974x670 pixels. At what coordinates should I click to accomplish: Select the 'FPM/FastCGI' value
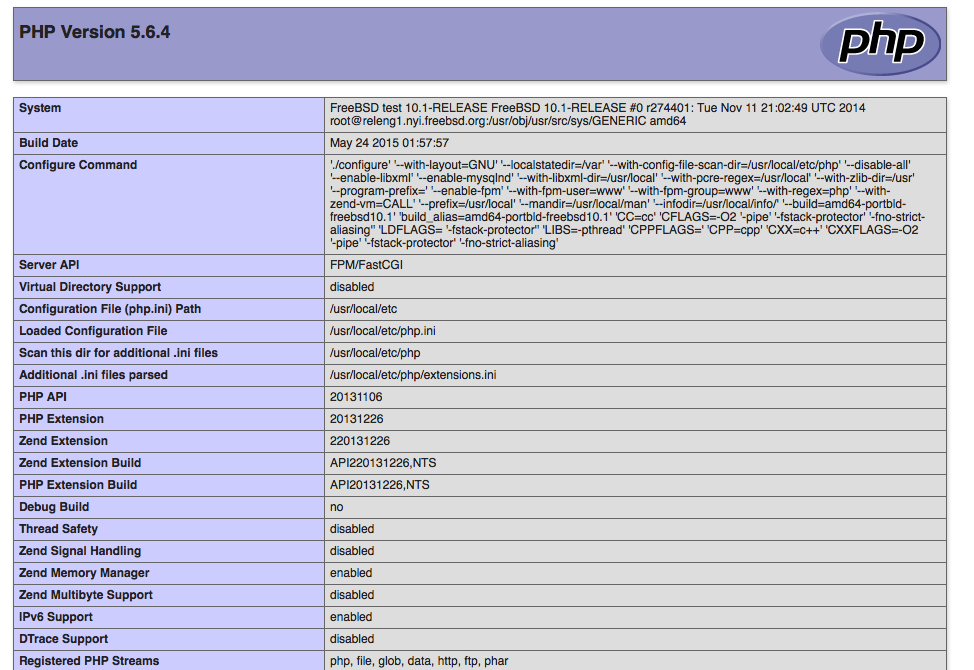click(366, 265)
